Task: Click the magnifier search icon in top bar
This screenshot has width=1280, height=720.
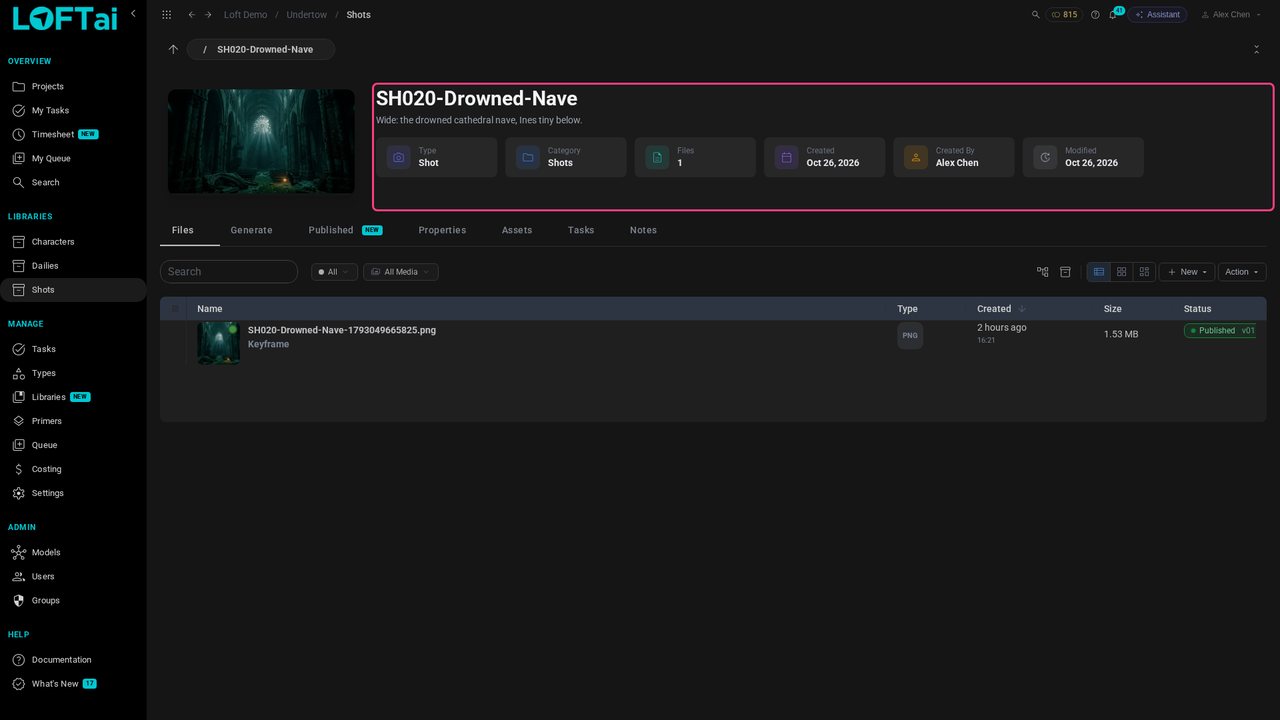Action: 1036,15
